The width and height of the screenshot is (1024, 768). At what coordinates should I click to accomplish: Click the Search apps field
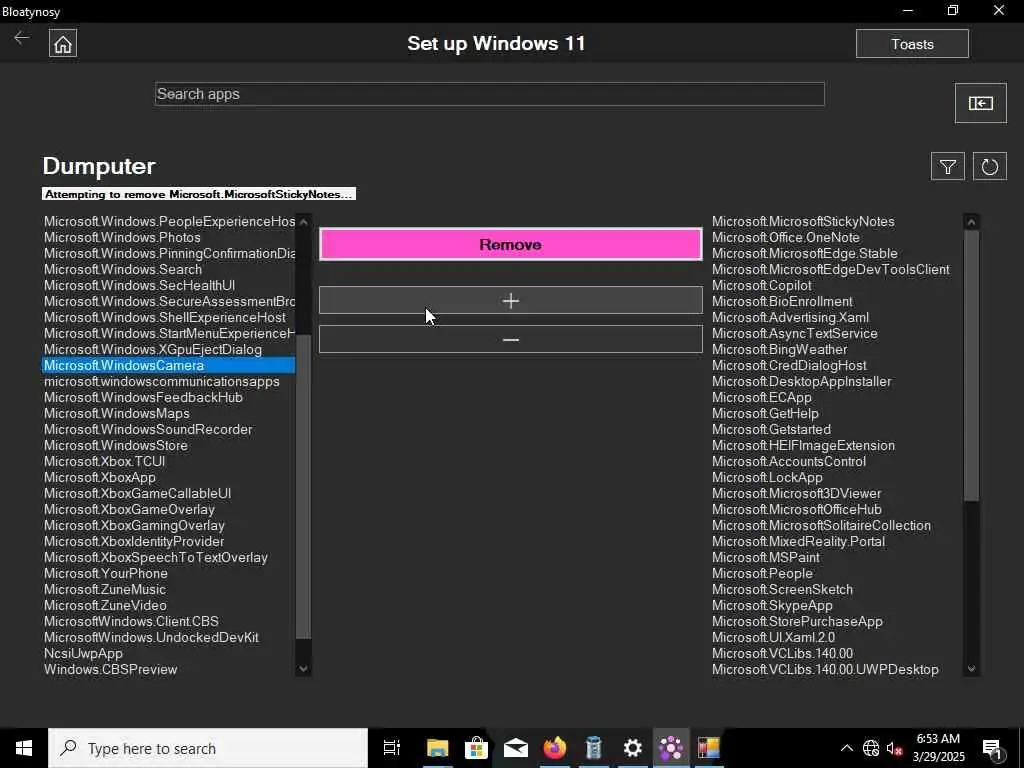pos(490,94)
